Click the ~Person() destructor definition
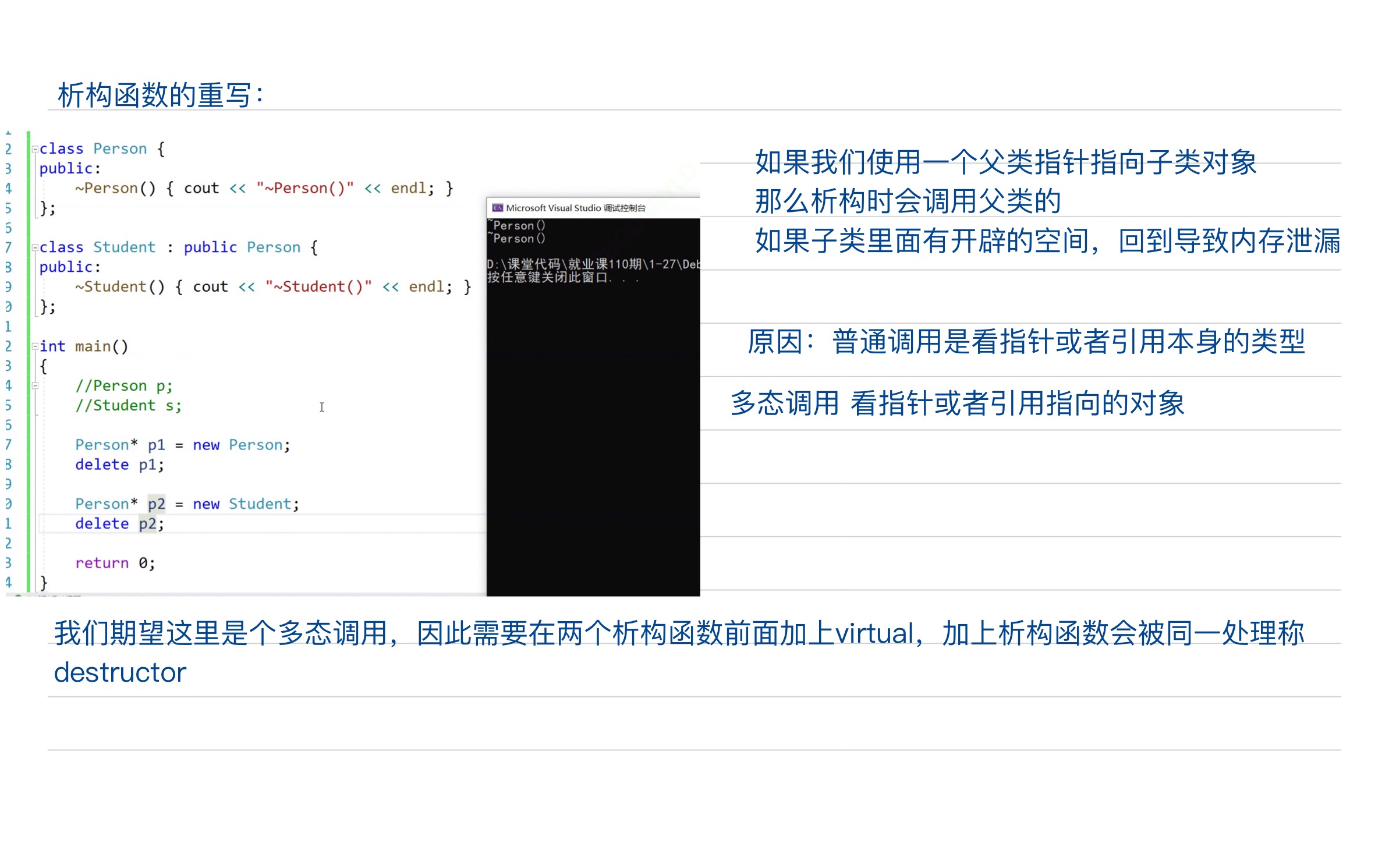 coord(115,188)
